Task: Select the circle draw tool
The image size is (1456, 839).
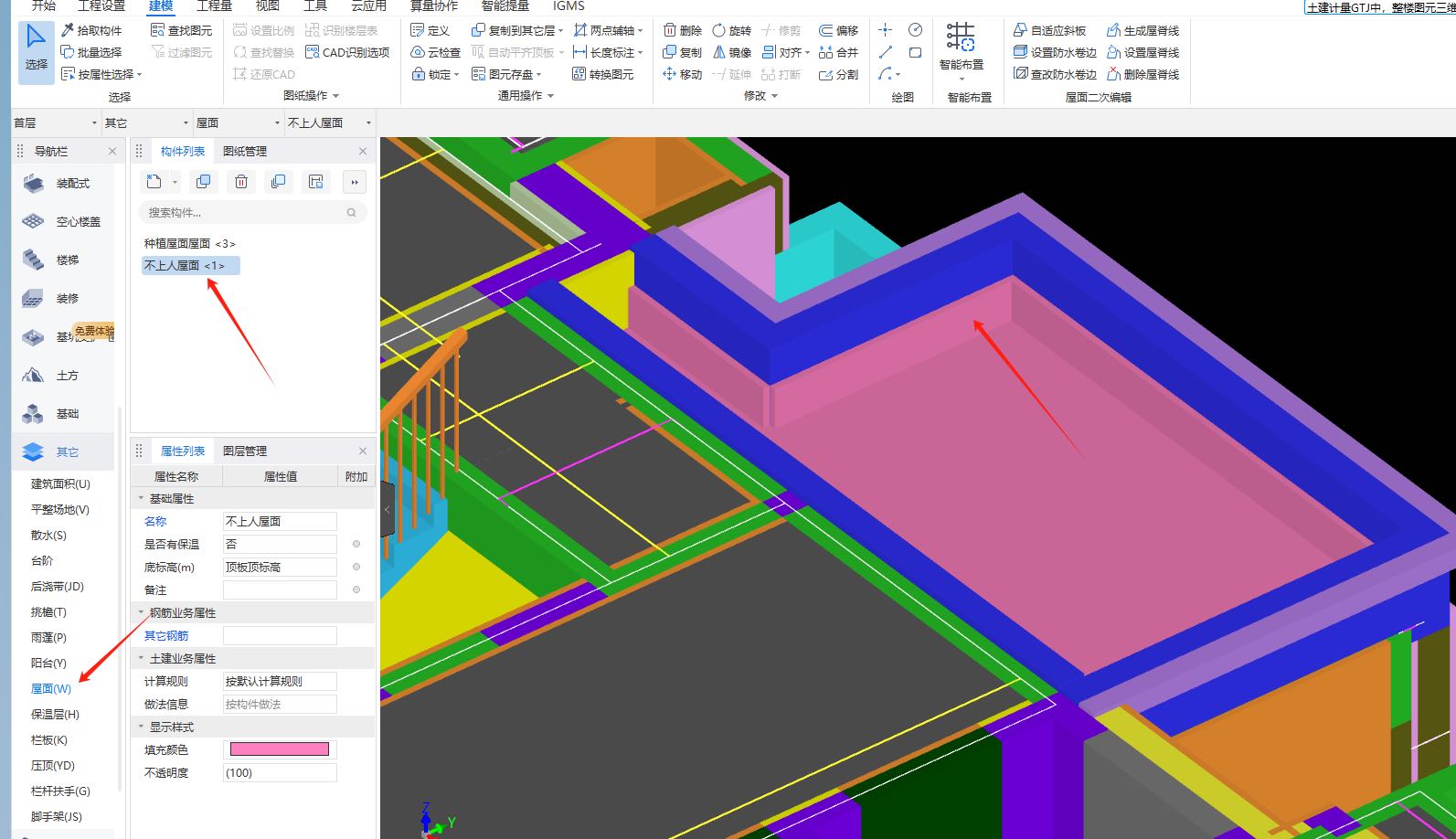Action: pyautogui.click(x=915, y=30)
